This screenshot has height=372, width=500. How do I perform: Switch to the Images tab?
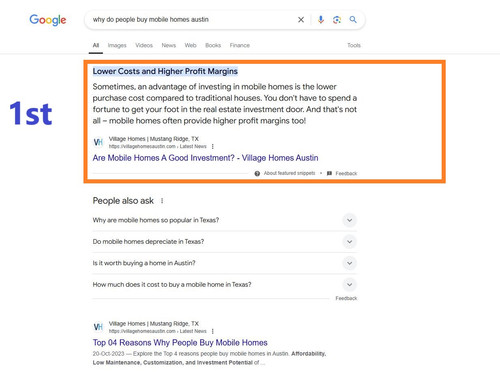(117, 45)
